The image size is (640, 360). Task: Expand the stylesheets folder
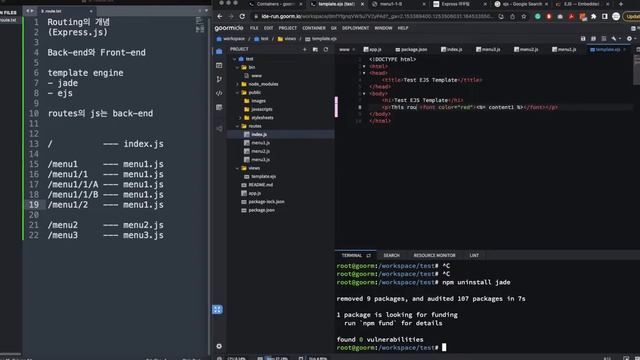pyautogui.click(x=240, y=118)
